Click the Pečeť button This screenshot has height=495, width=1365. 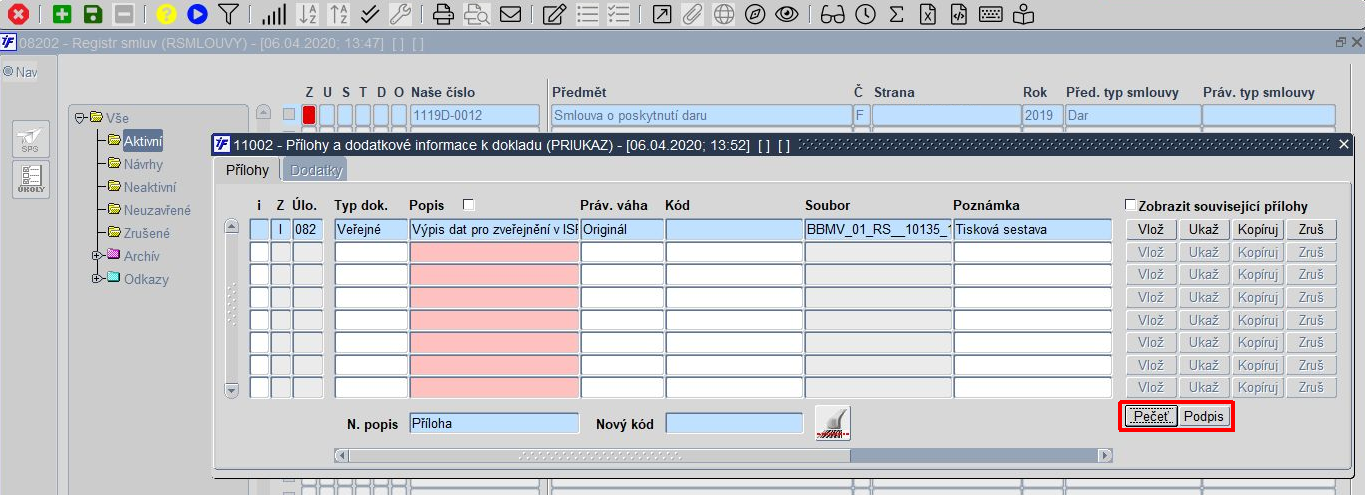(1151, 417)
